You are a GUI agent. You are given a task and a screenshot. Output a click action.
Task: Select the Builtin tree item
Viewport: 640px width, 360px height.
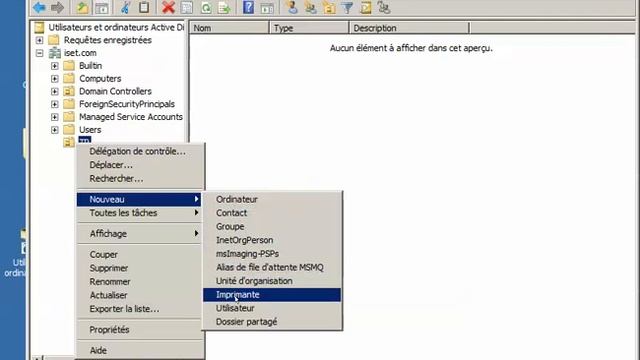[90, 66]
